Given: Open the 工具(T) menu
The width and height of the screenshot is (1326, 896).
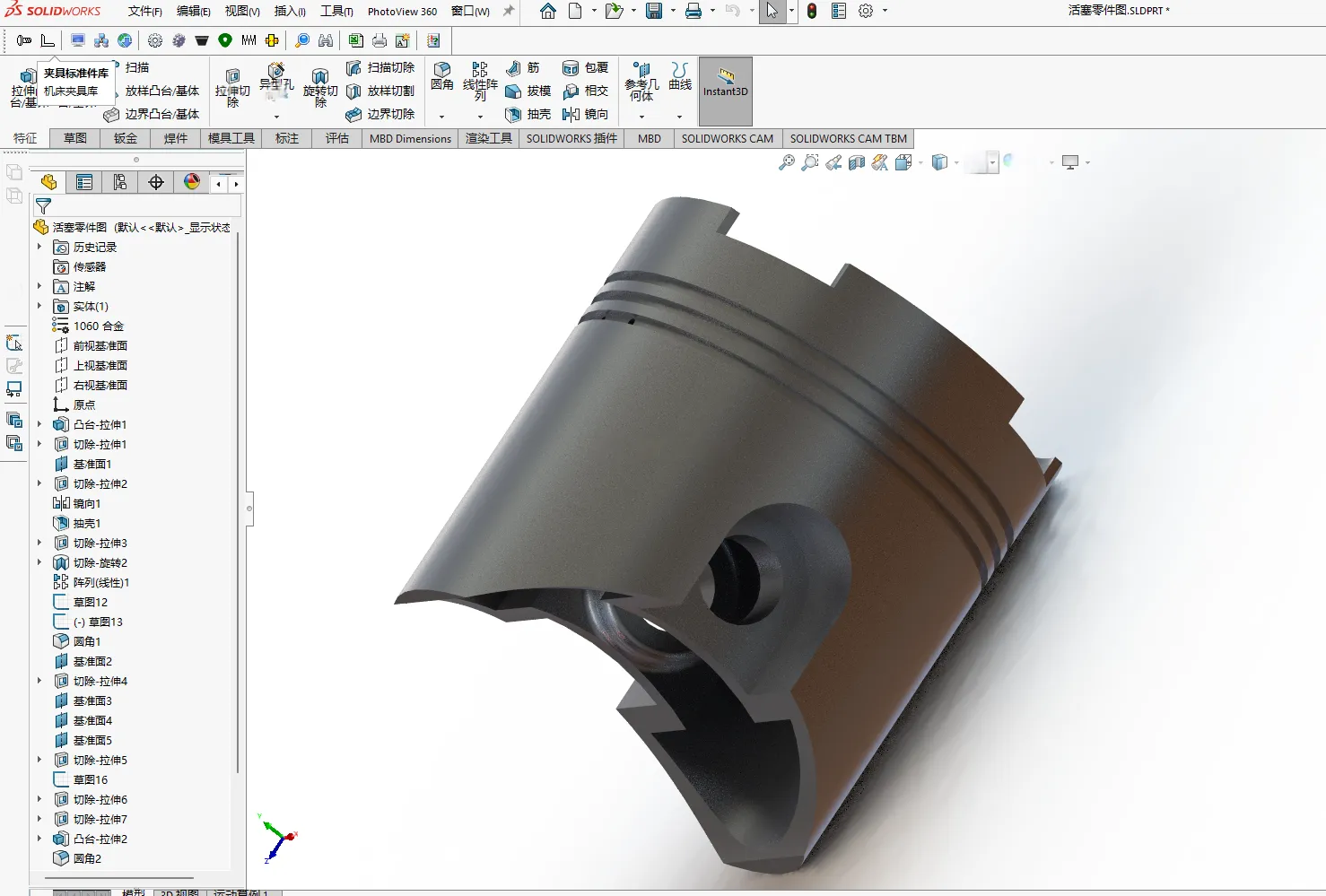Looking at the screenshot, I should 336,12.
